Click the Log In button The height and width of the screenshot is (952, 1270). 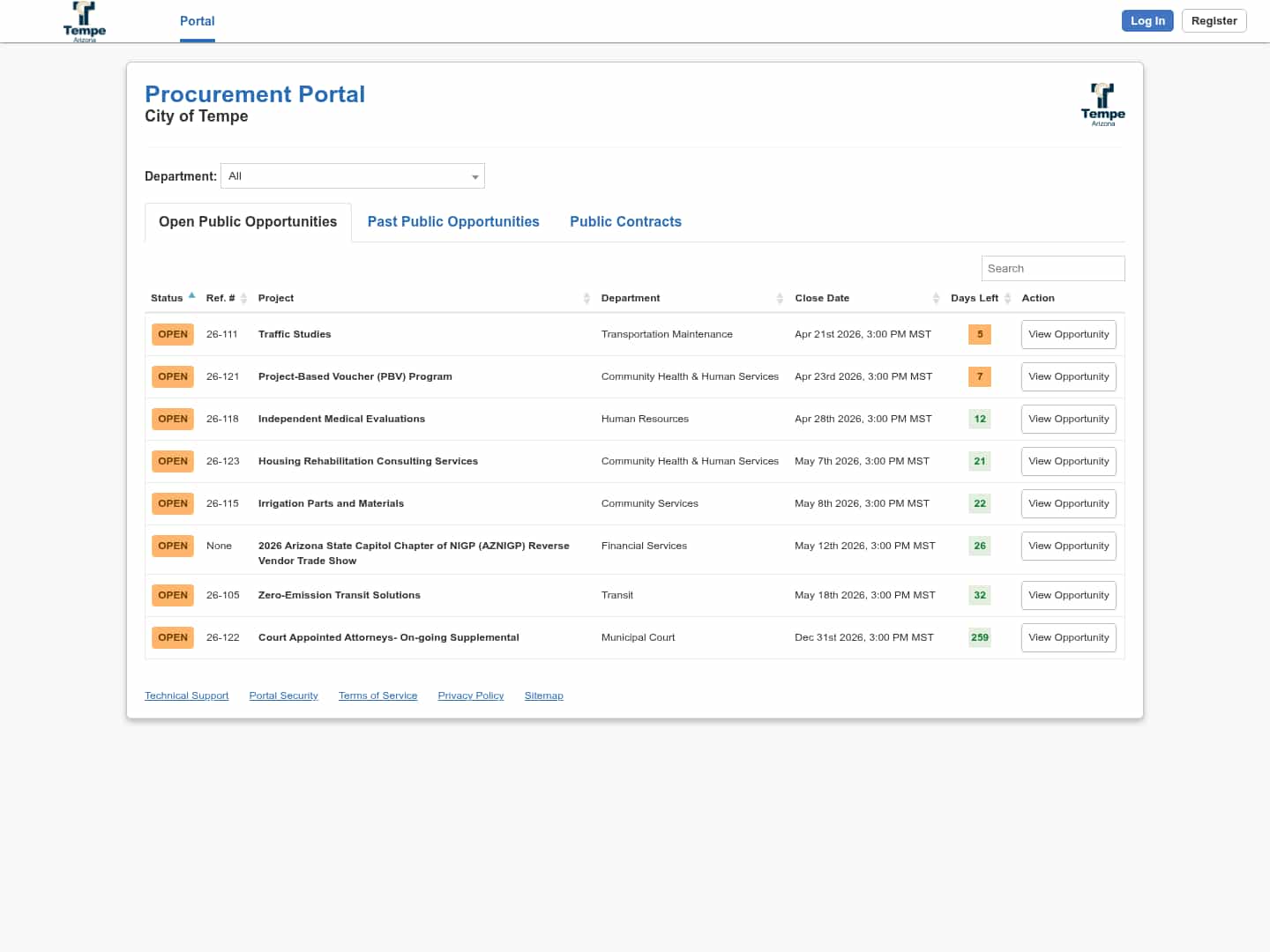click(x=1147, y=21)
